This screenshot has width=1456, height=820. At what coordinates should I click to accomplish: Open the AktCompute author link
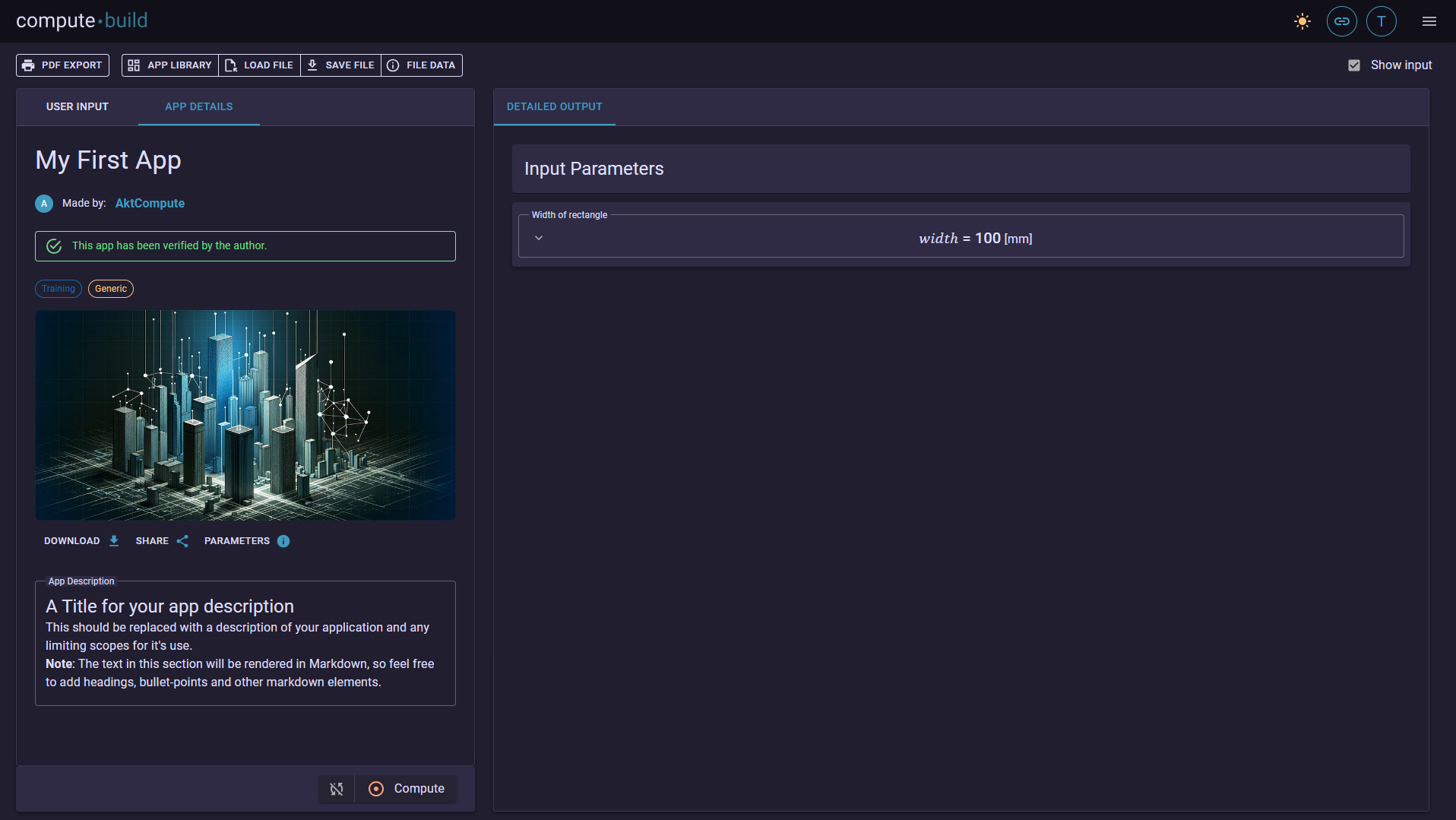[150, 204]
